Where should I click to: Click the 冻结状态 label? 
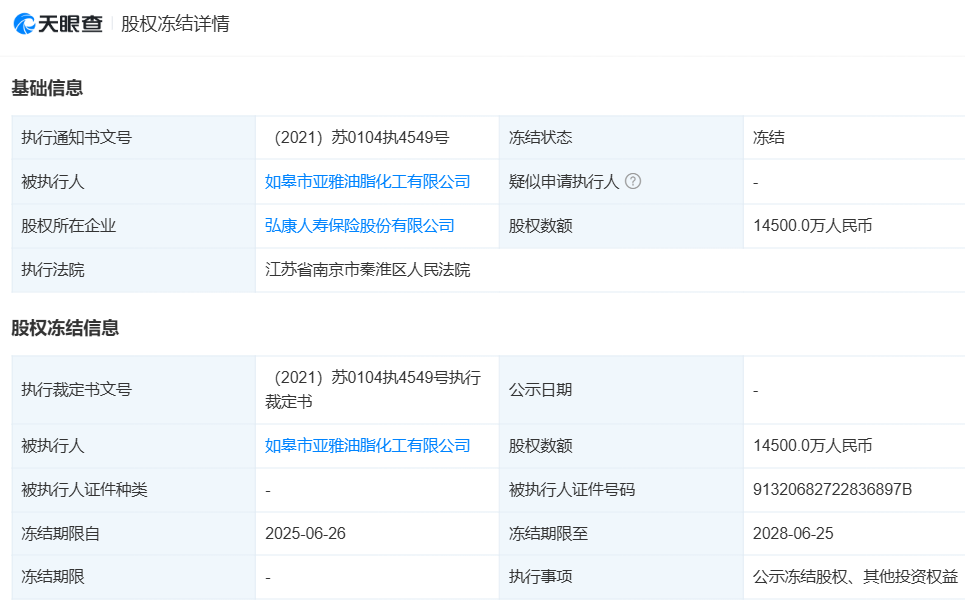tap(540, 137)
